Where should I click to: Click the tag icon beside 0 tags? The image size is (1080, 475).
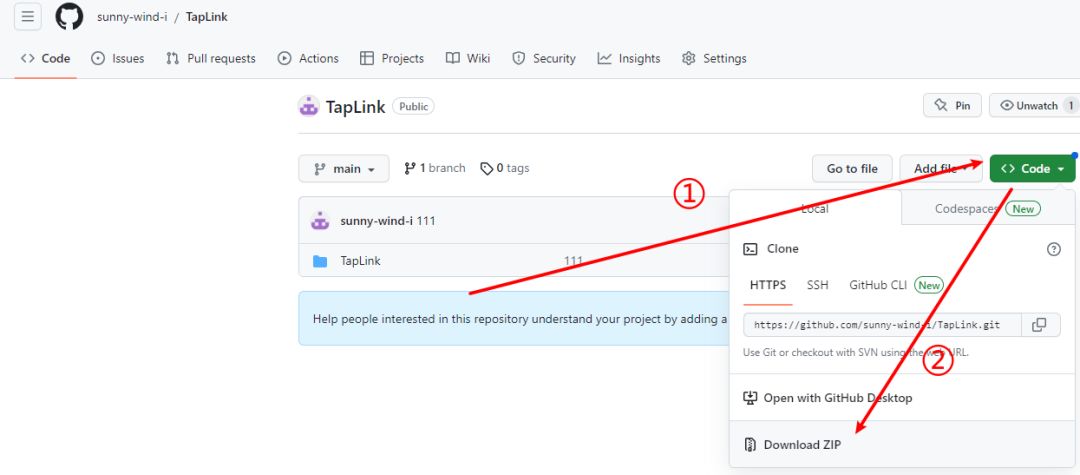coord(487,169)
